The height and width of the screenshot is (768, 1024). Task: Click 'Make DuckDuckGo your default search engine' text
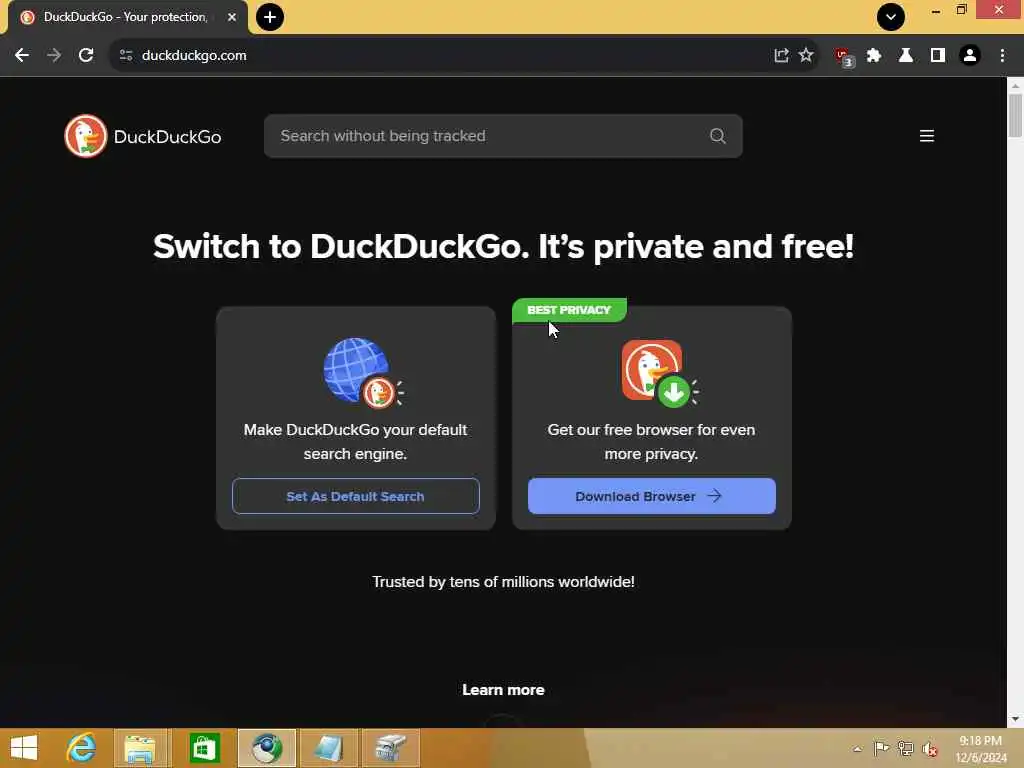356,441
